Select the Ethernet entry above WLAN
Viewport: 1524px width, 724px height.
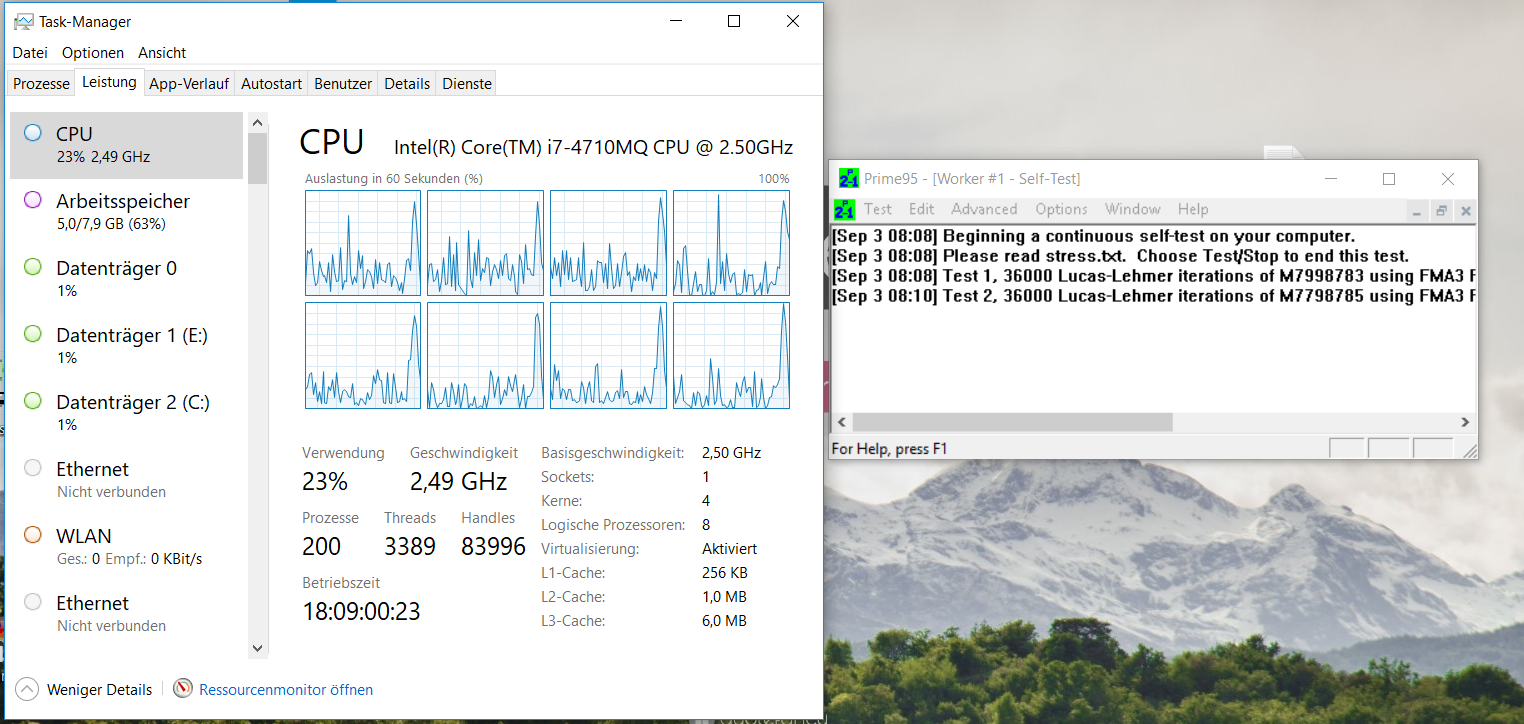(126, 480)
